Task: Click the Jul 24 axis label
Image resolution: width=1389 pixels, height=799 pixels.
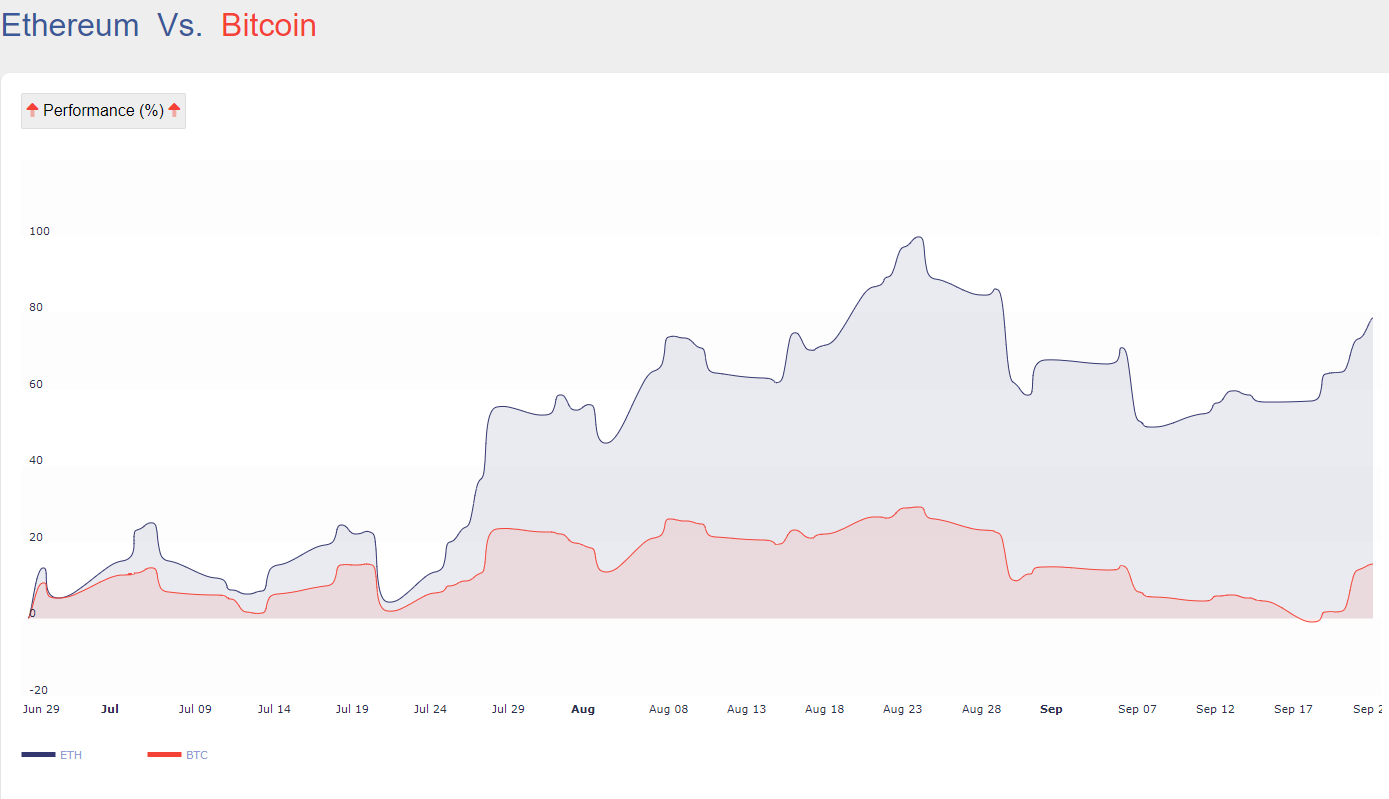Action: [x=430, y=709]
